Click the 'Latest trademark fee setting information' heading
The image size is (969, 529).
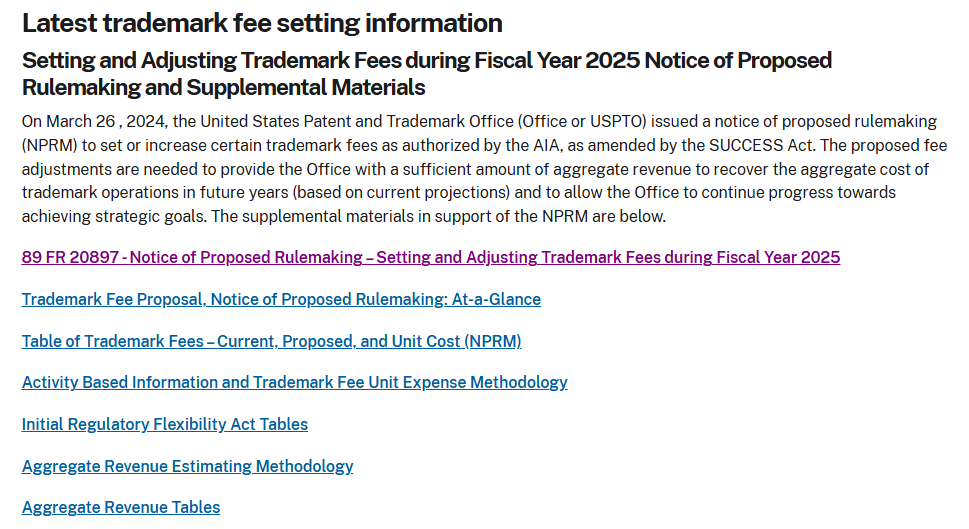262,23
